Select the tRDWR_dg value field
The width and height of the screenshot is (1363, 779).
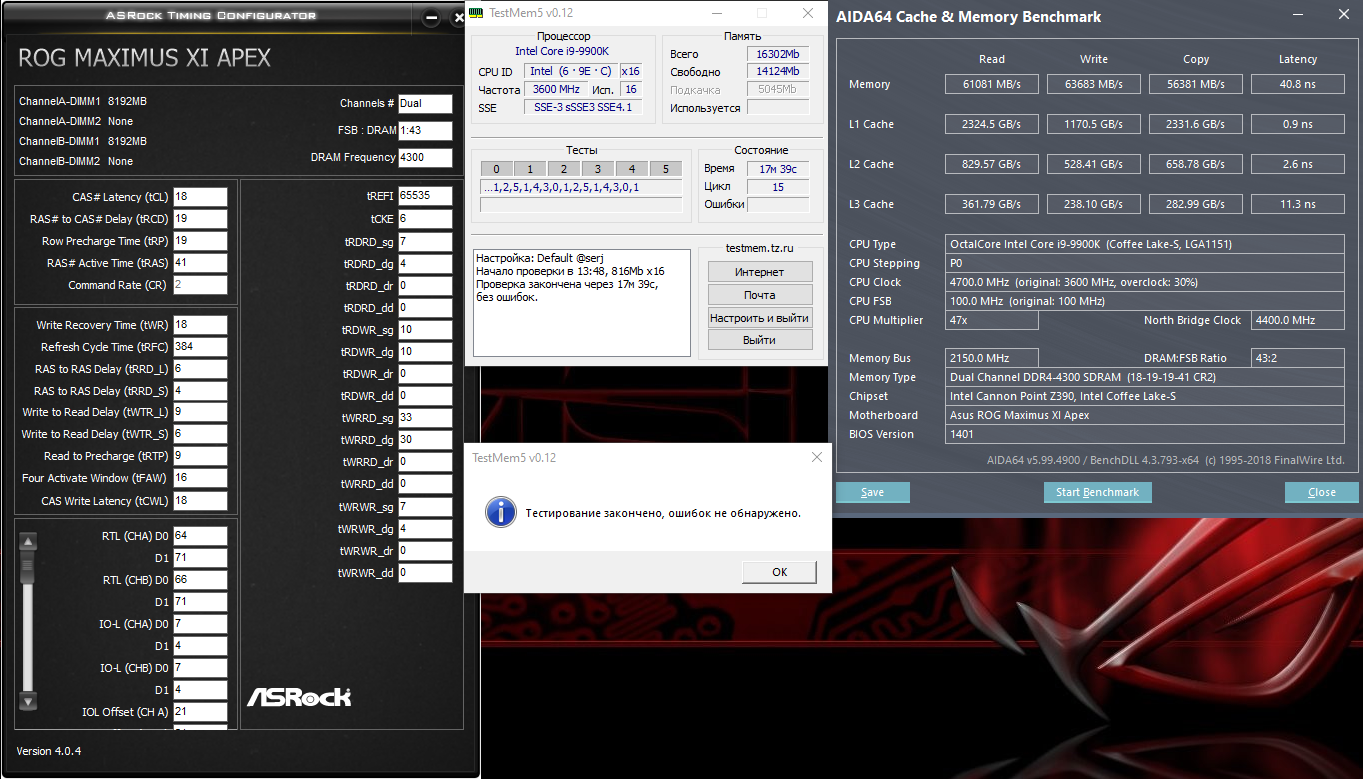pyautogui.click(x=425, y=352)
